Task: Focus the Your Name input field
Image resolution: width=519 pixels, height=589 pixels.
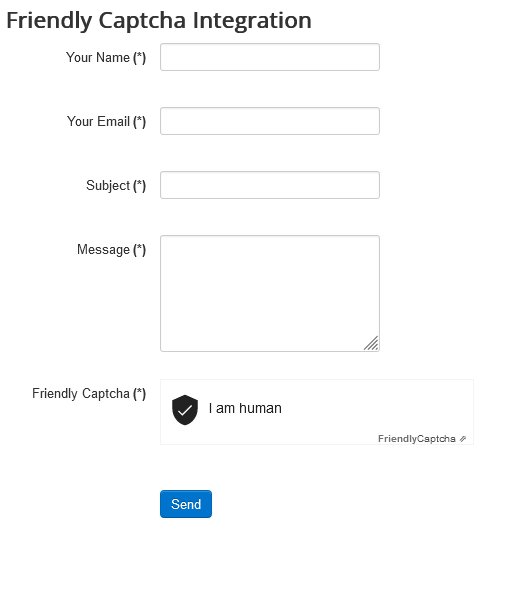Action: (x=270, y=57)
